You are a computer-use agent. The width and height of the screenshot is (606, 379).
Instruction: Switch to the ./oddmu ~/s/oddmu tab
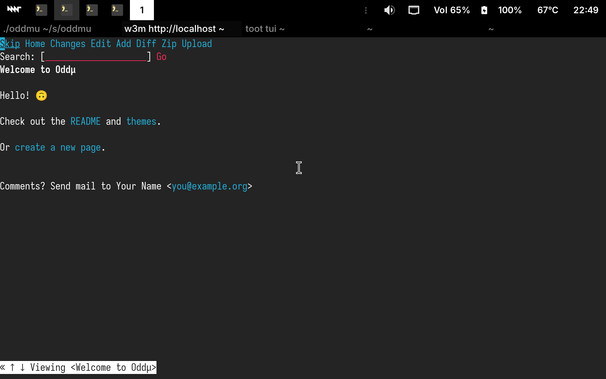tap(47, 29)
